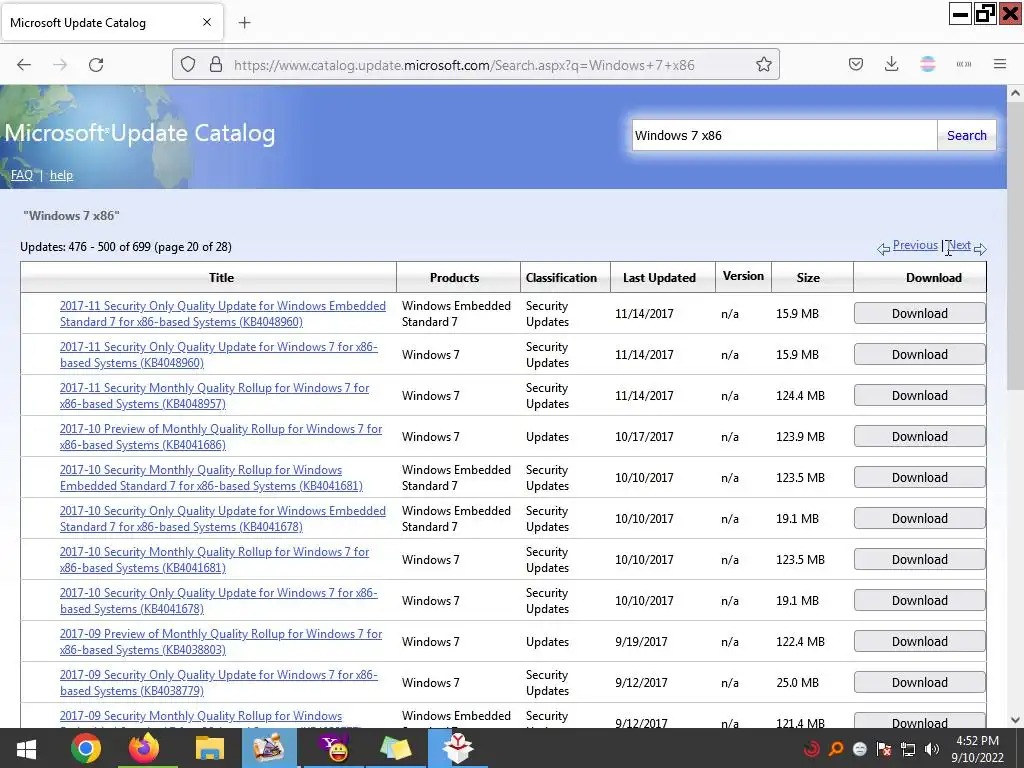Screen dimensions: 1024x768
Task: Sort results by the Products column header
Action: (x=455, y=278)
